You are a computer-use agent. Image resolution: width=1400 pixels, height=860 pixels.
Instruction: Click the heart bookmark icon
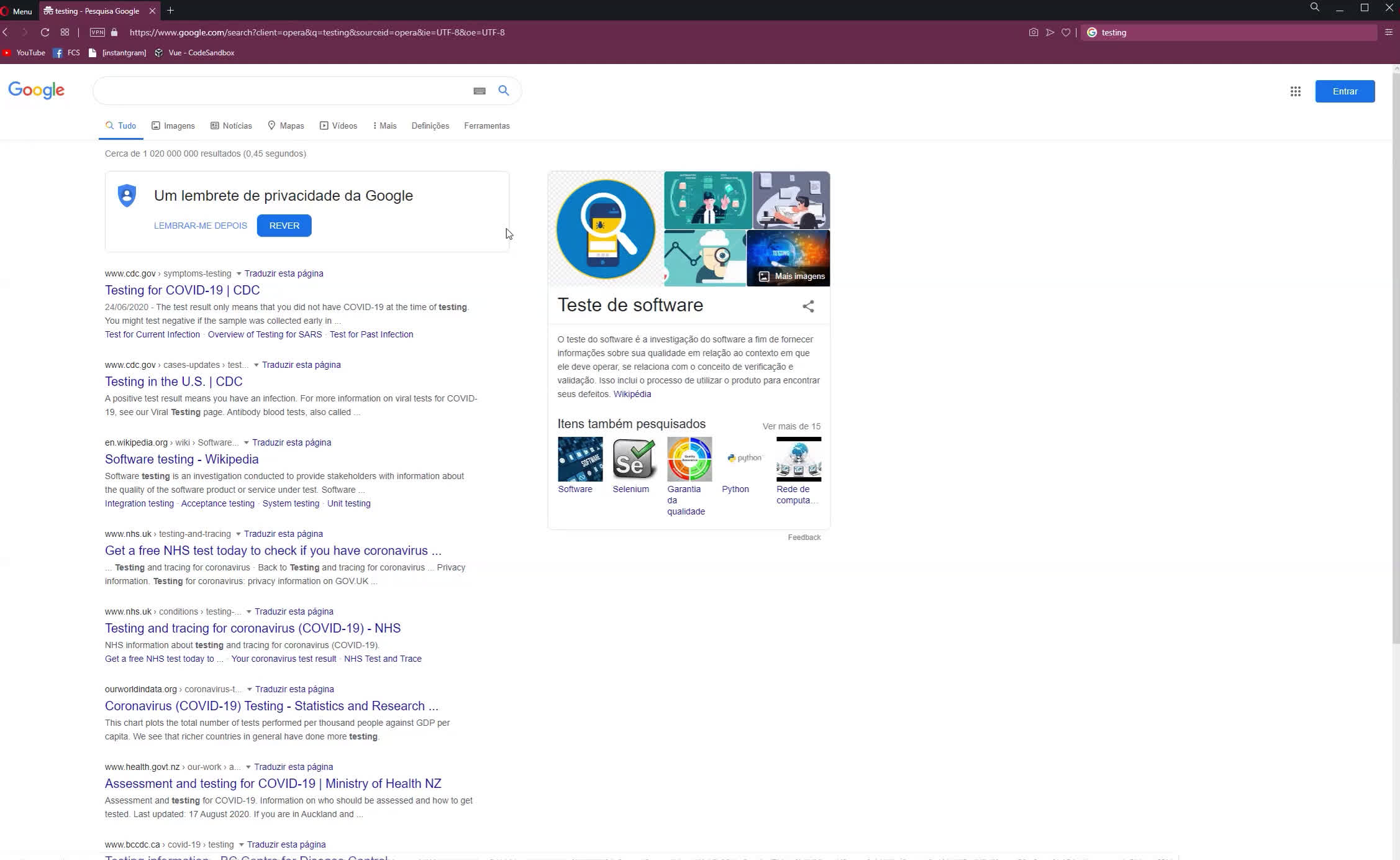click(x=1066, y=32)
